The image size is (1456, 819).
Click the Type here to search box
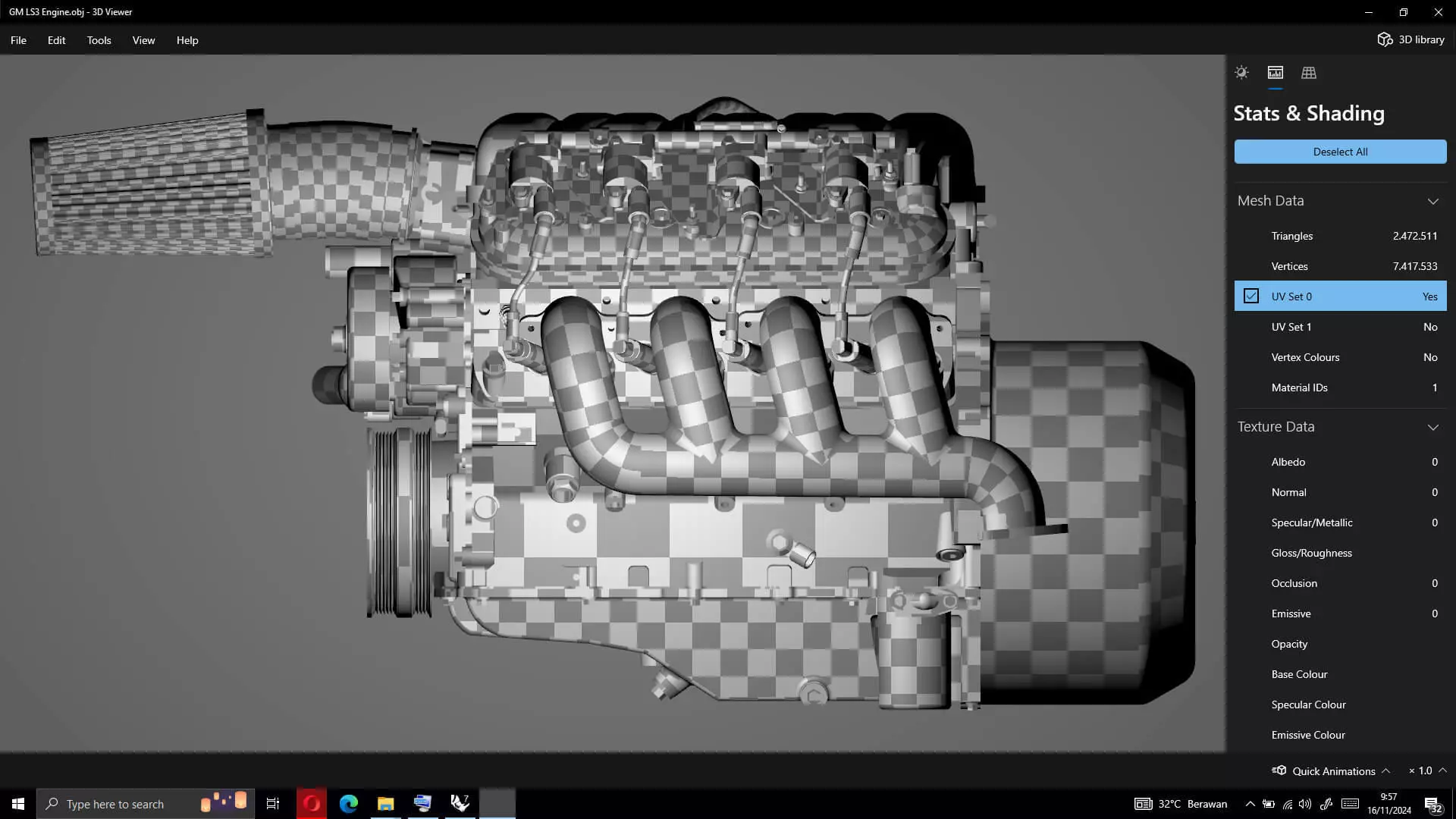146,804
